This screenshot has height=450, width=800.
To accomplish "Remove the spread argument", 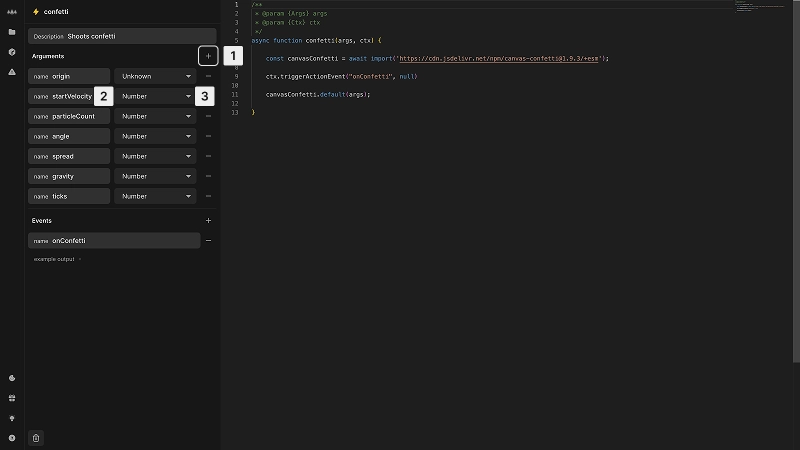I will click(208, 156).
